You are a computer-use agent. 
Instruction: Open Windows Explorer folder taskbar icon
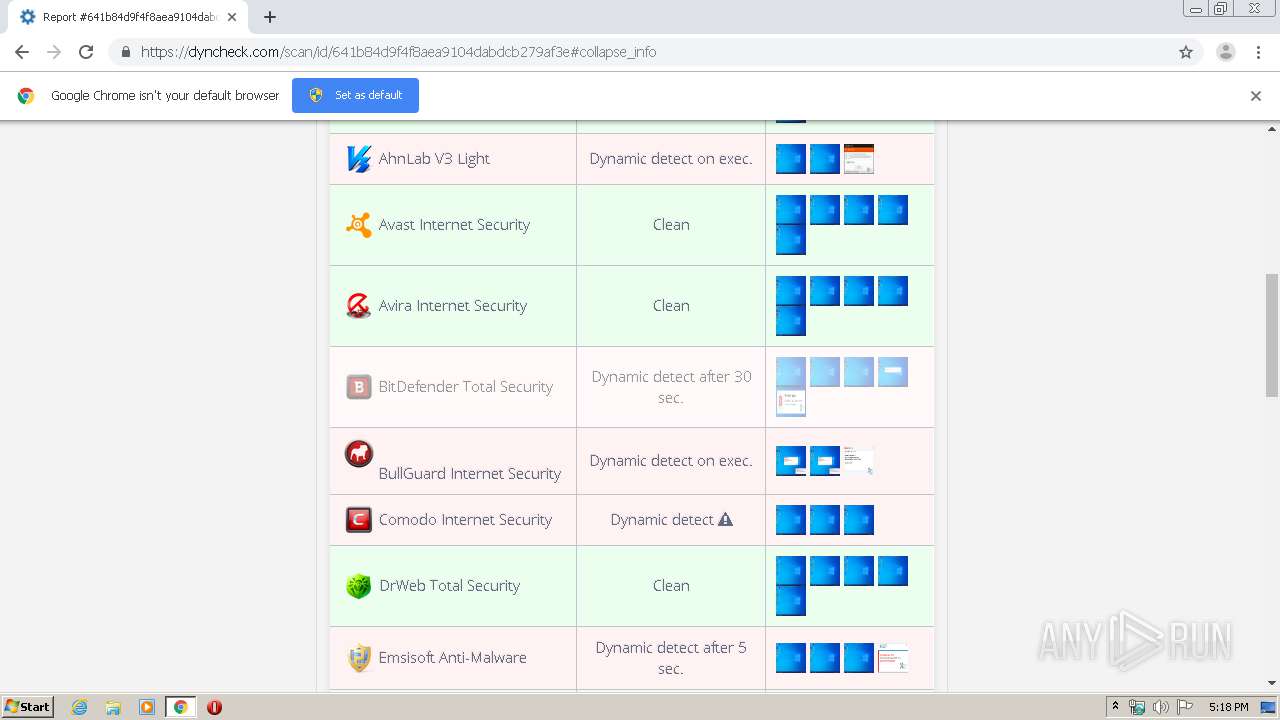coord(113,707)
